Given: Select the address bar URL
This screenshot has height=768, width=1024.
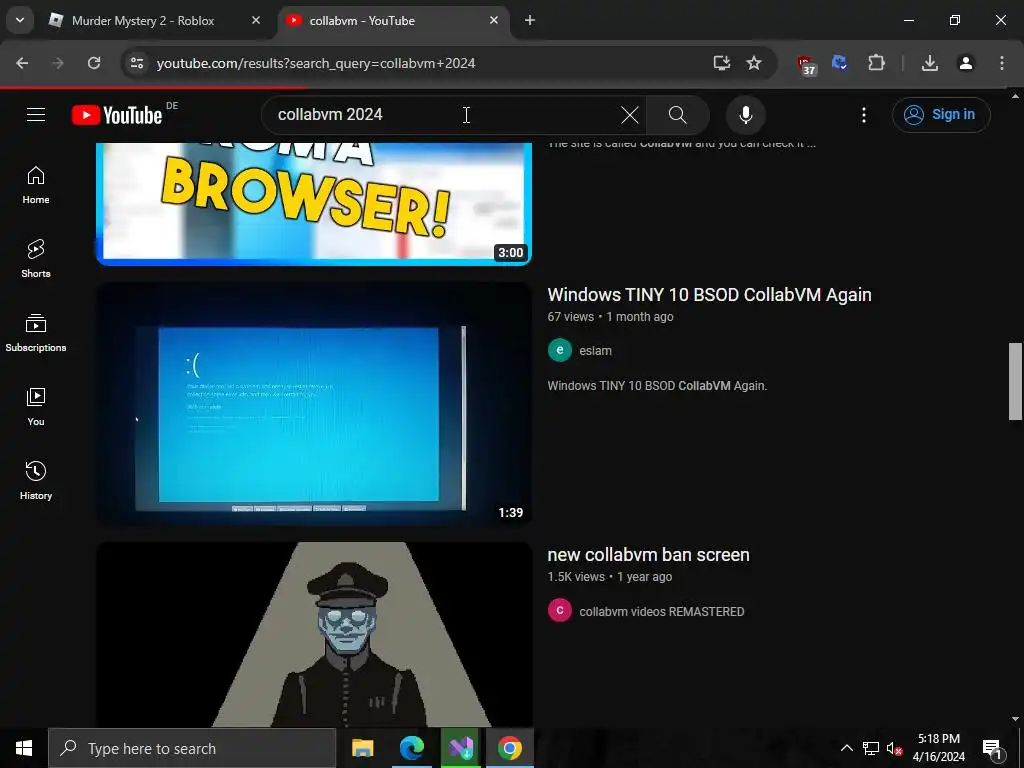Looking at the screenshot, I should tap(316, 63).
